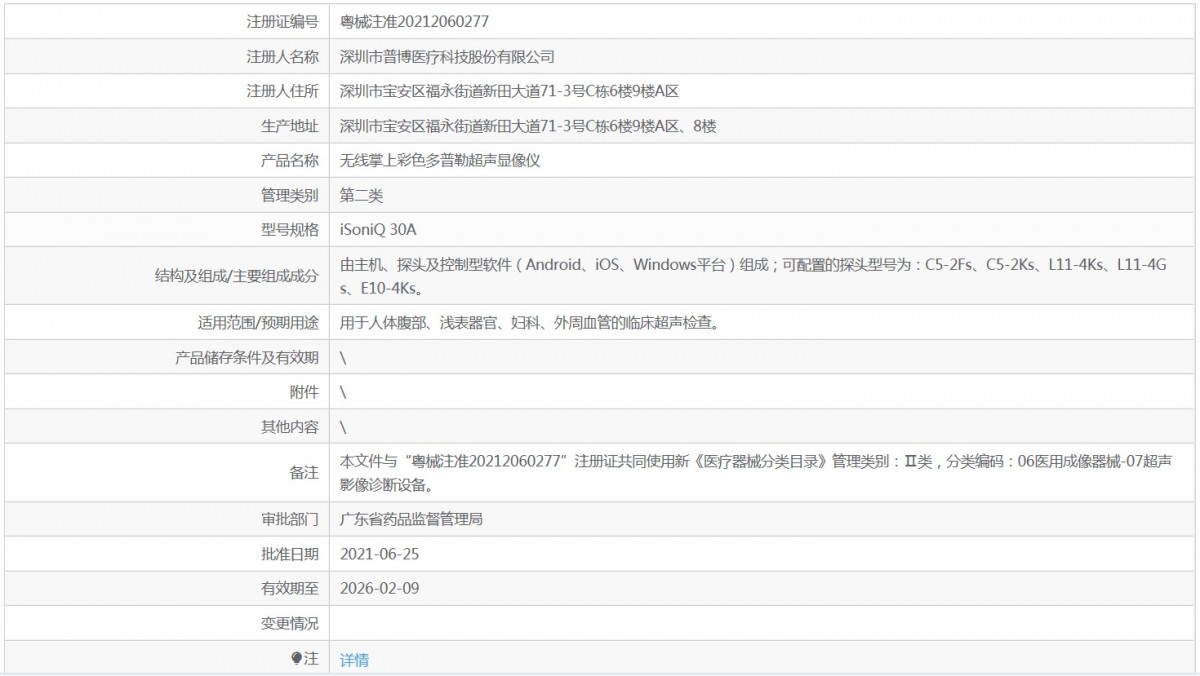The width and height of the screenshot is (1200, 676).
Task: Click the 批准日期 label
Action: (289, 554)
